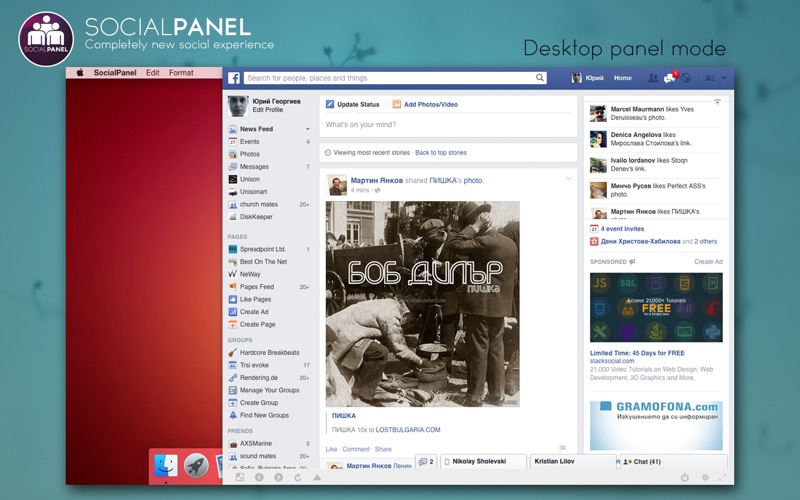The width and height of the screenshot is (800, 500).
Task: Click Marcel Maurmann ticker story
Action: point(656,113)
